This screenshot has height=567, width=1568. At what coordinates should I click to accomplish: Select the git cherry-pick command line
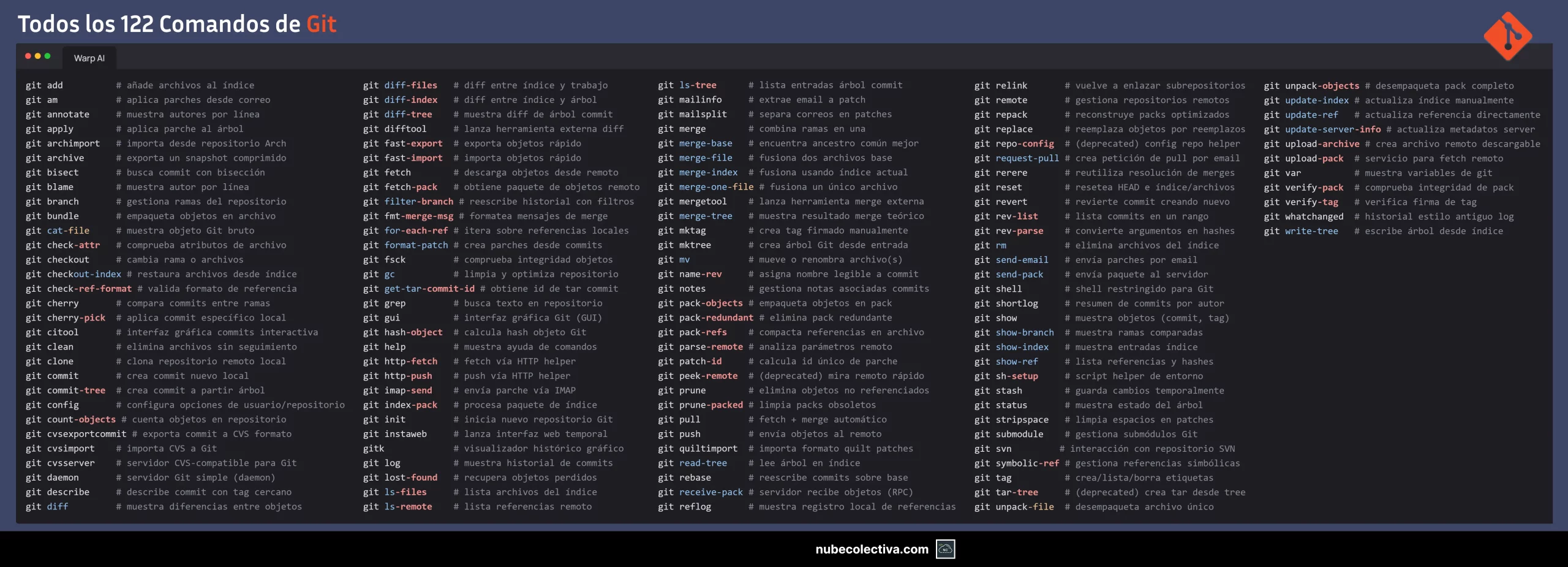coord(66,318)
